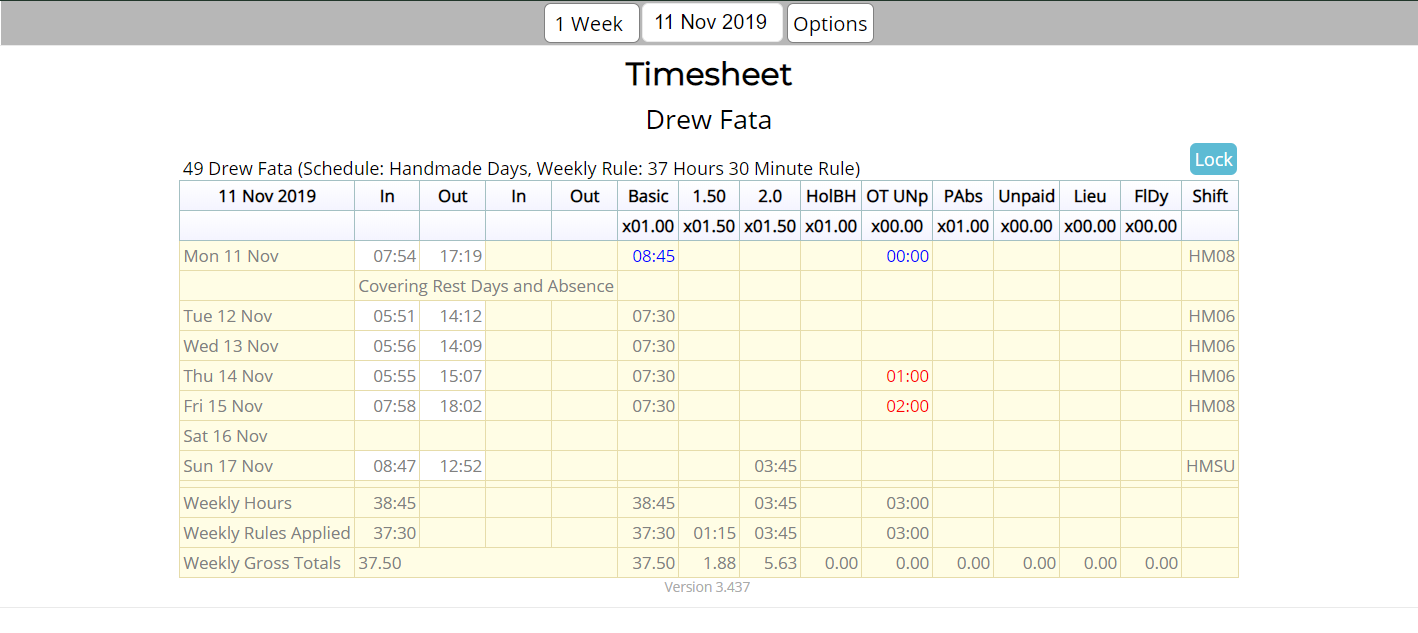Click red OT UNp 01:00 on Thursday
The width and height of the screenshot is (1418, 633).
click(x=907, y=376)
